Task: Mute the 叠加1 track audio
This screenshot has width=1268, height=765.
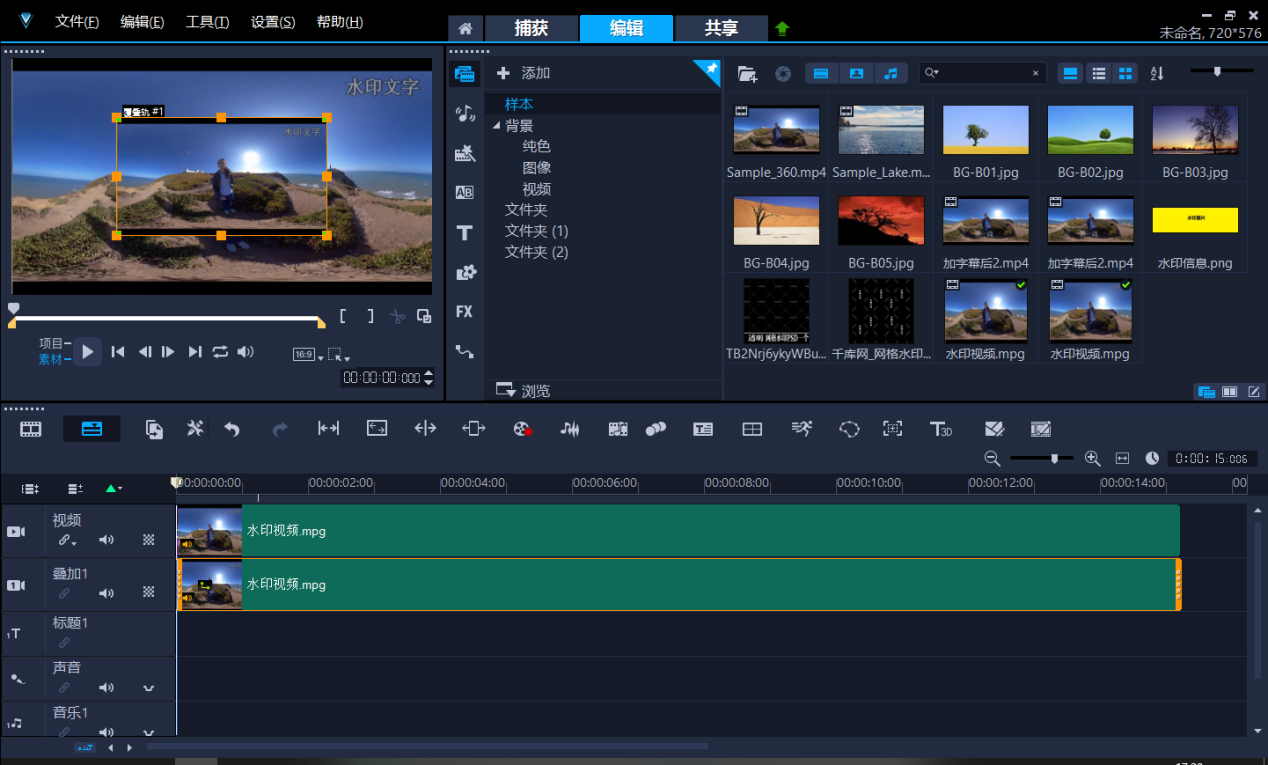Action: click(106, 593)
